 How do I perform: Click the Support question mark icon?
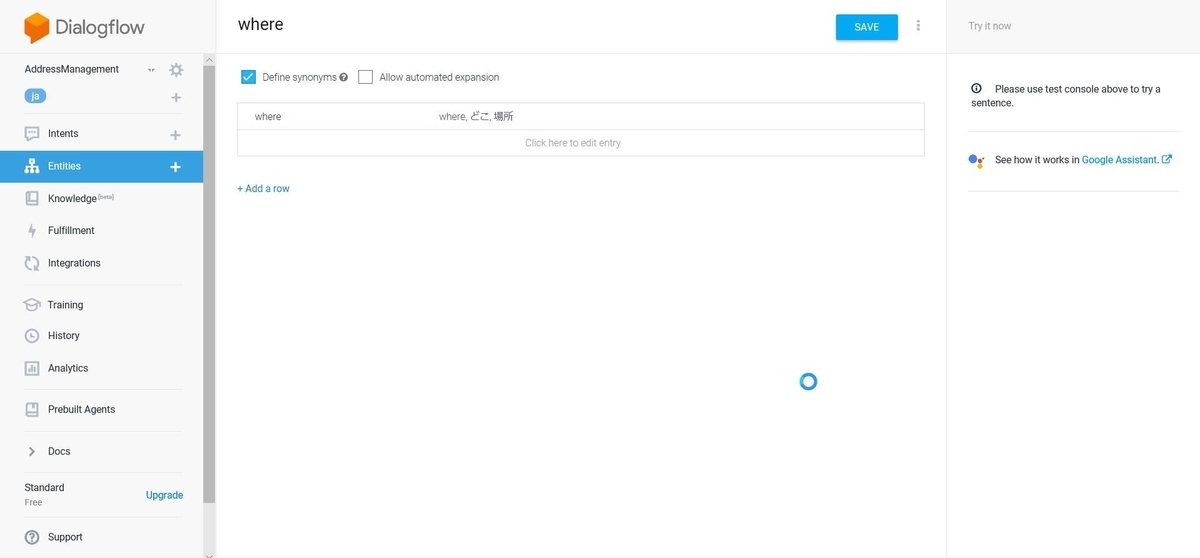(x=32, y=537)
